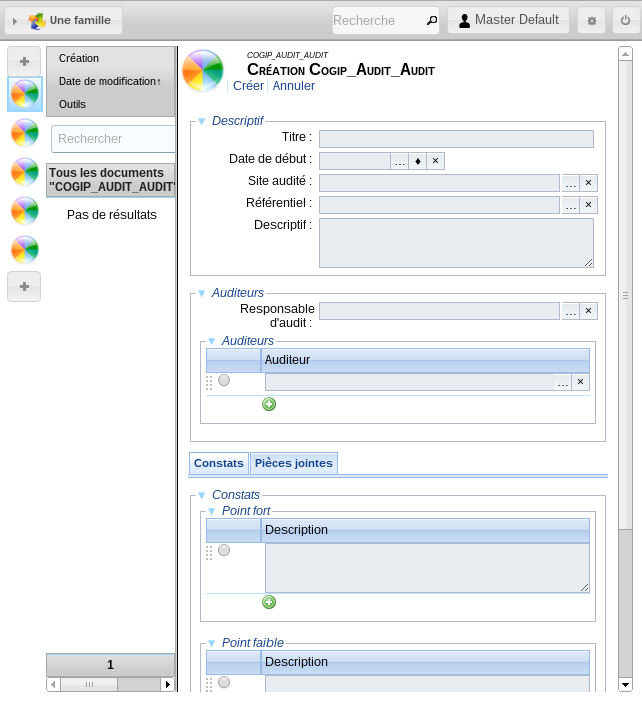
Task: Select the first highlighted family icon in sidebar
Action: [25, 94]
